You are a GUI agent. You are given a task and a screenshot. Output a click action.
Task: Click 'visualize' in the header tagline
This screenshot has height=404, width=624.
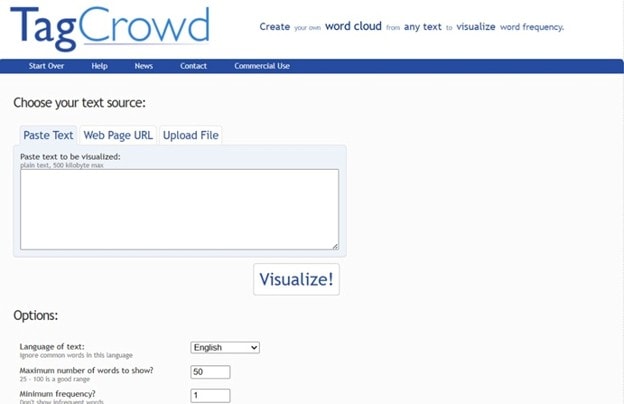point(476,27)
